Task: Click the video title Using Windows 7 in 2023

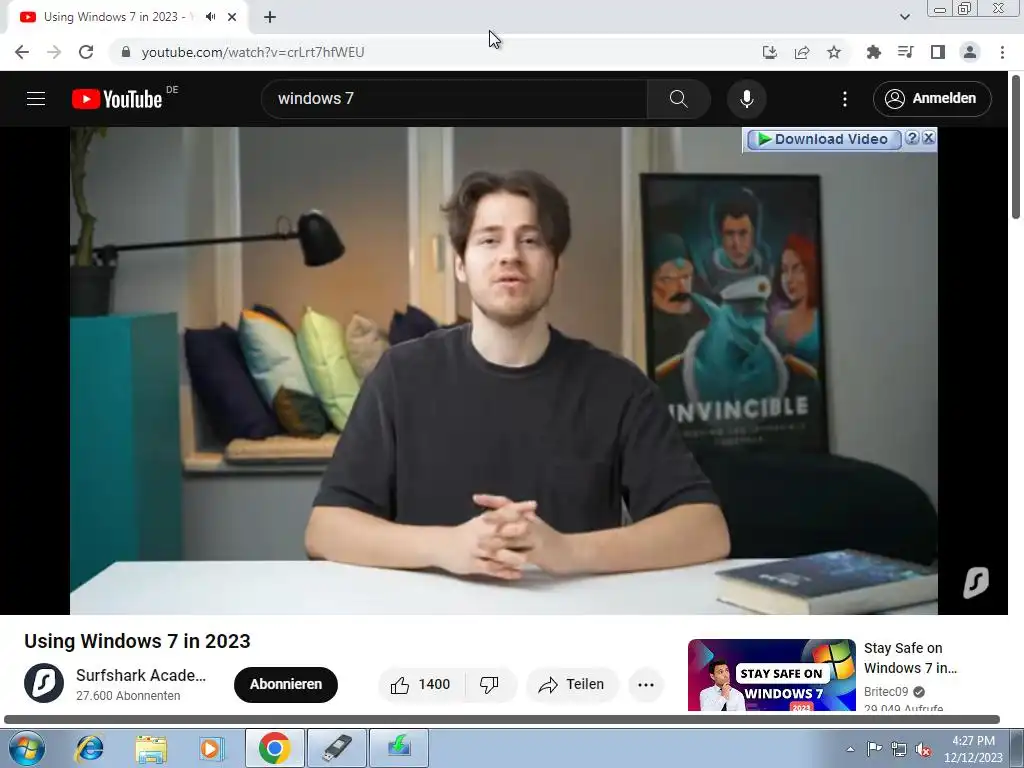Action: (137, 641)
